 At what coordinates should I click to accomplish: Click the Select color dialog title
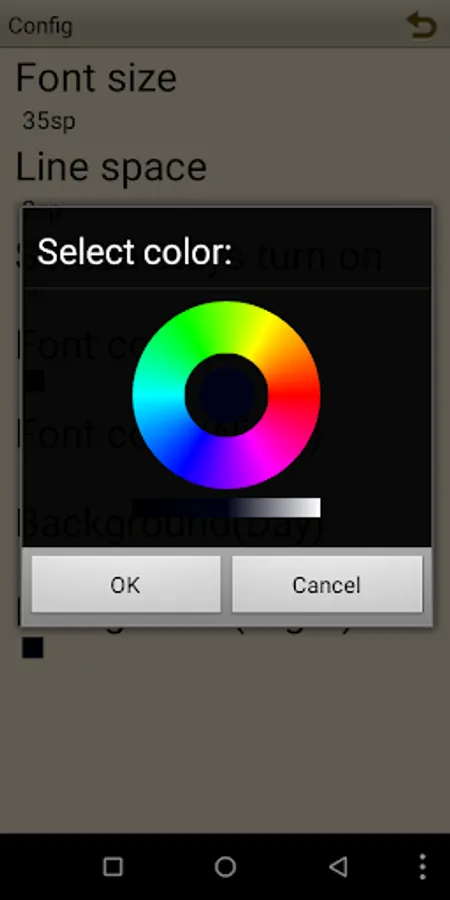click(134, 252)
